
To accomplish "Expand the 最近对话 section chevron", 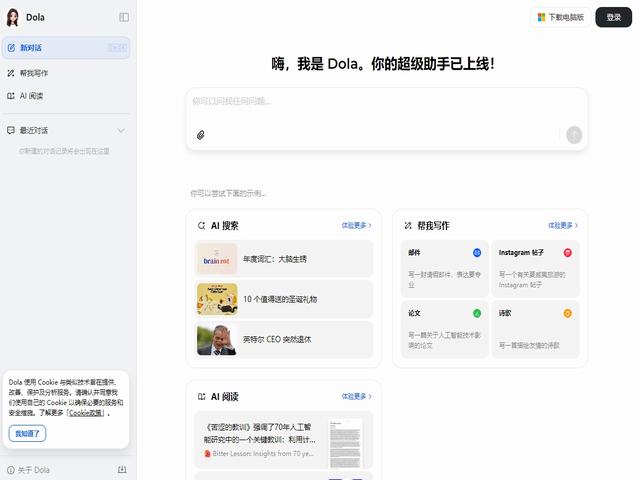I will (121, 131).
